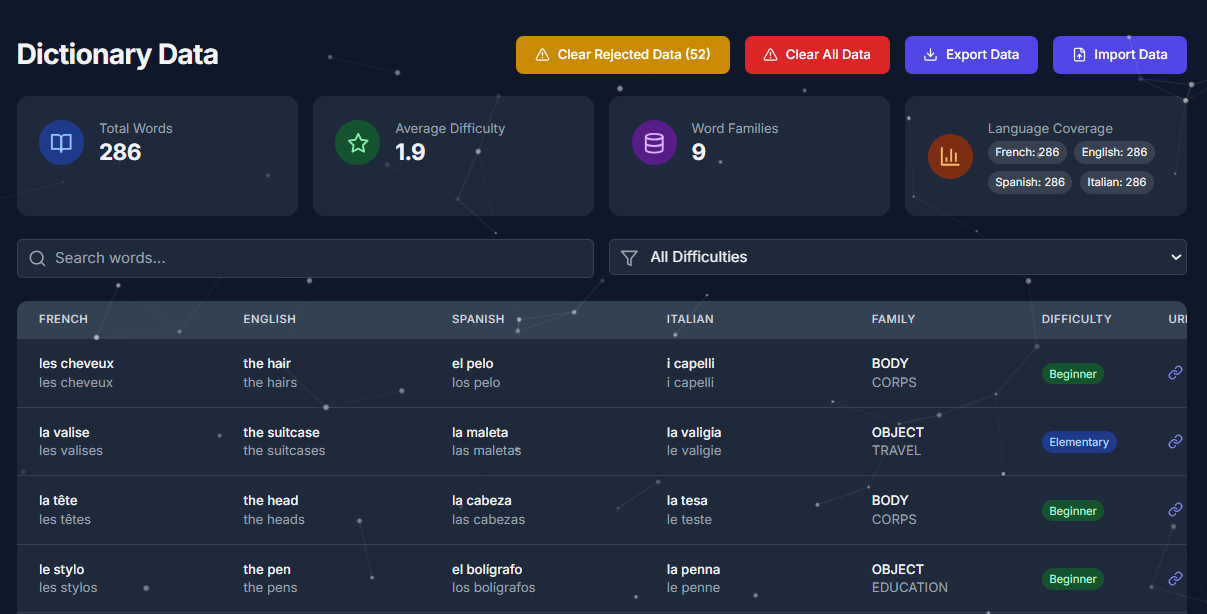1207x614 pixels.
Task: Click Clear Rejected Data (52) button
Action: click(x=623, y=55)
